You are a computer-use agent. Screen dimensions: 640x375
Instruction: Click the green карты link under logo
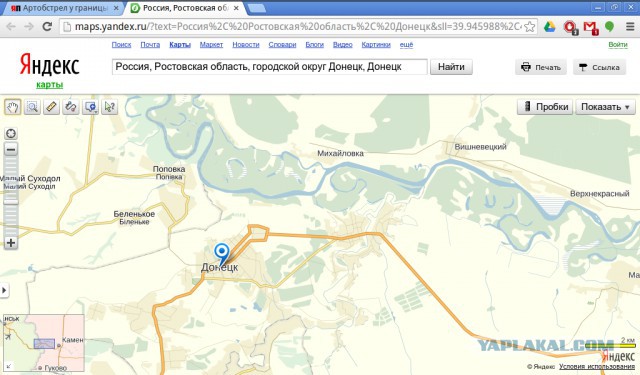tap(49, 84)
